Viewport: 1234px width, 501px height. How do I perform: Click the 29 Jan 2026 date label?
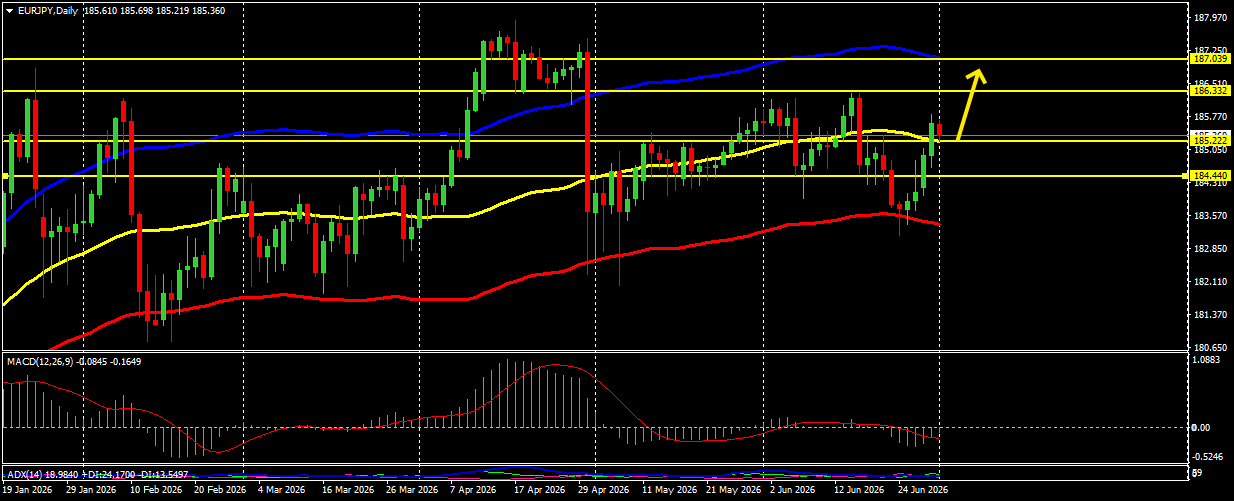[x=90, y=491]
